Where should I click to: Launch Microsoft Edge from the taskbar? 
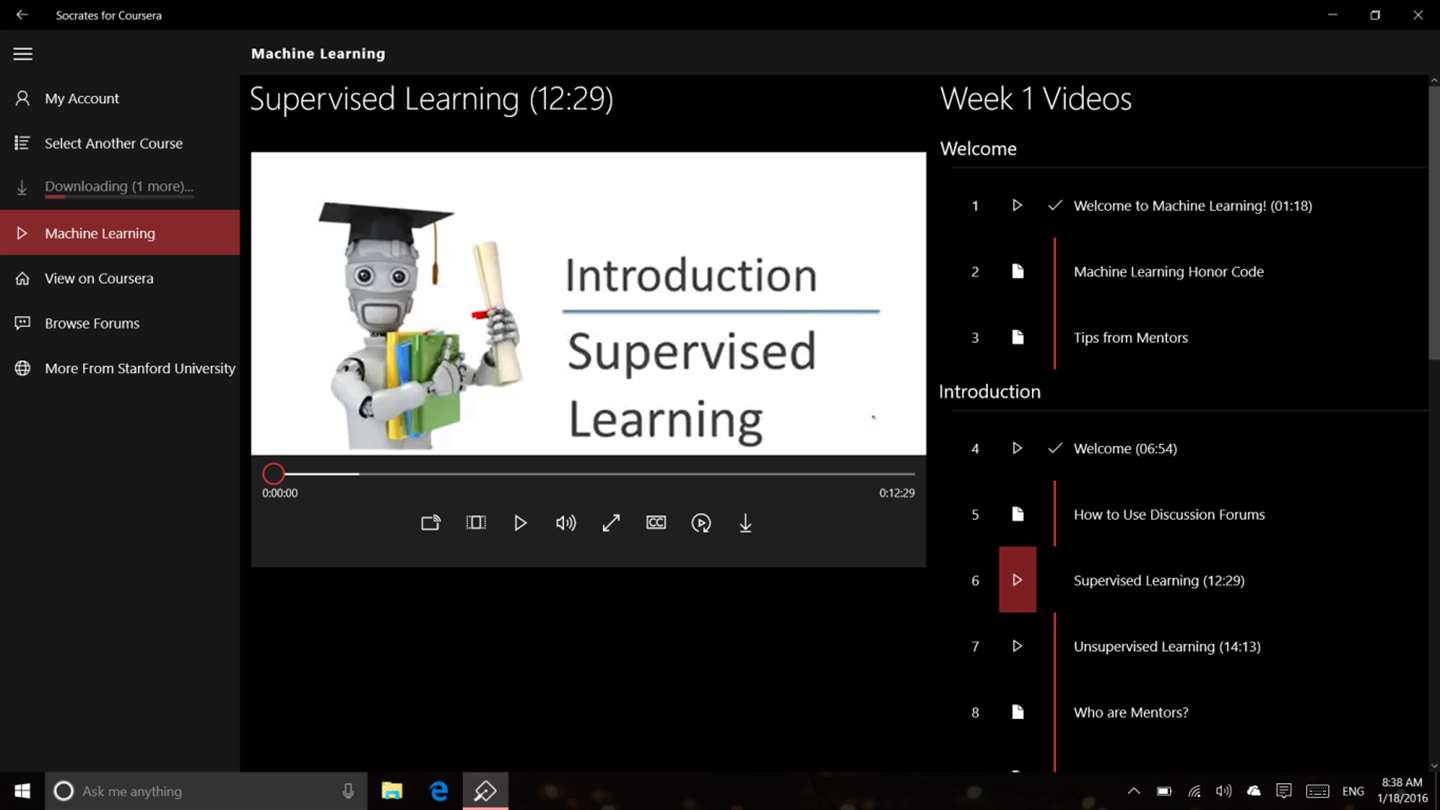(438, 791)
